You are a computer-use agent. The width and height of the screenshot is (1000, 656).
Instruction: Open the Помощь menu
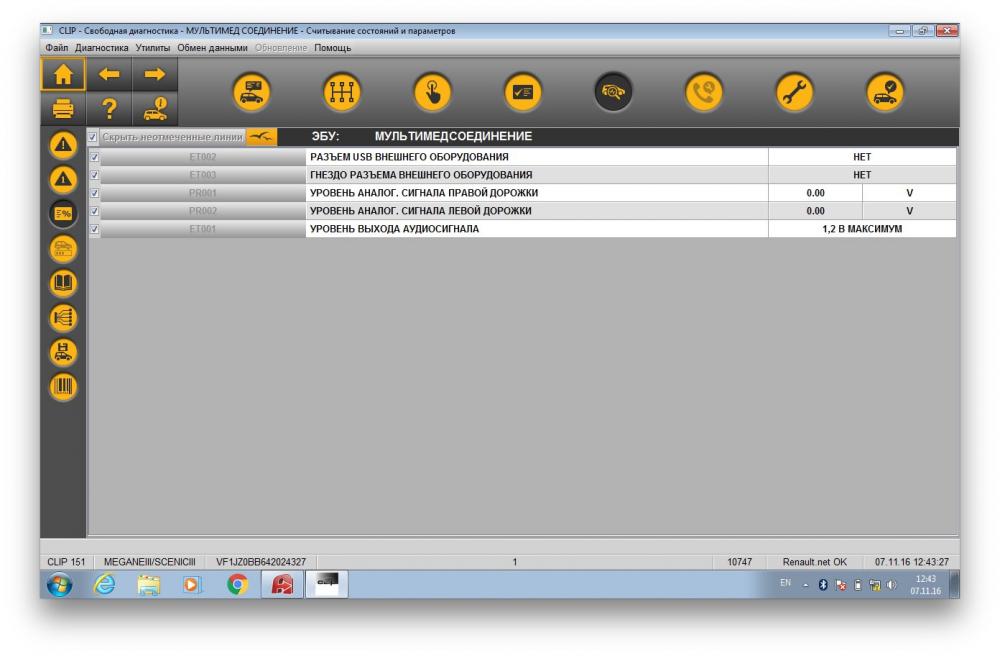click(332, 48)
